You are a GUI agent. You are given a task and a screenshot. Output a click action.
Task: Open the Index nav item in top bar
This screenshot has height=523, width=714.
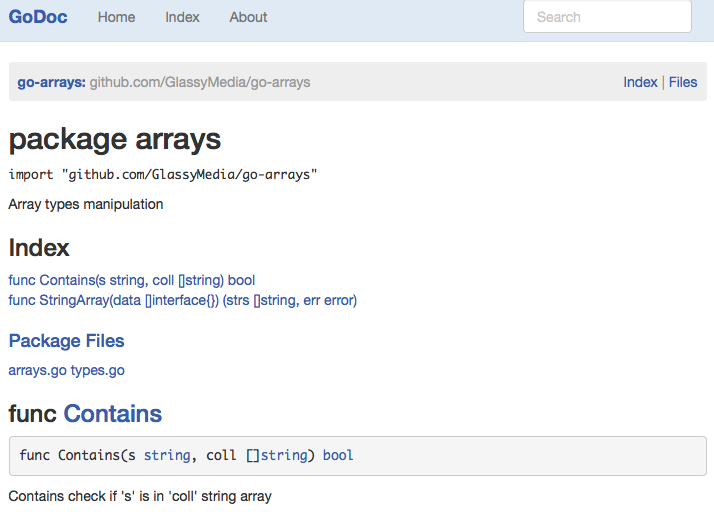pyautogui.click(x=182, y=17)
